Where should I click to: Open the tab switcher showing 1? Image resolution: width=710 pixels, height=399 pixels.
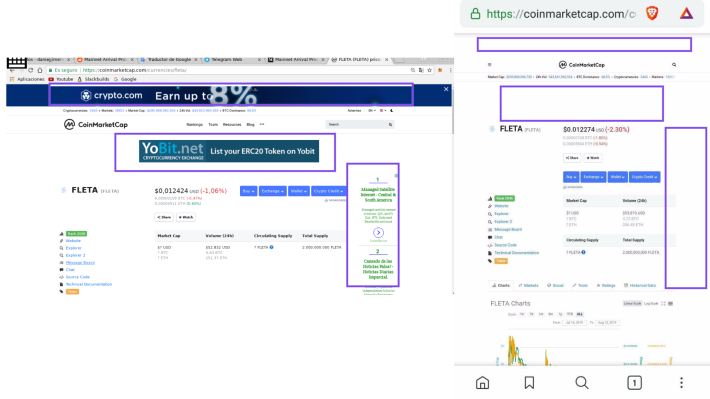point(634,383)
